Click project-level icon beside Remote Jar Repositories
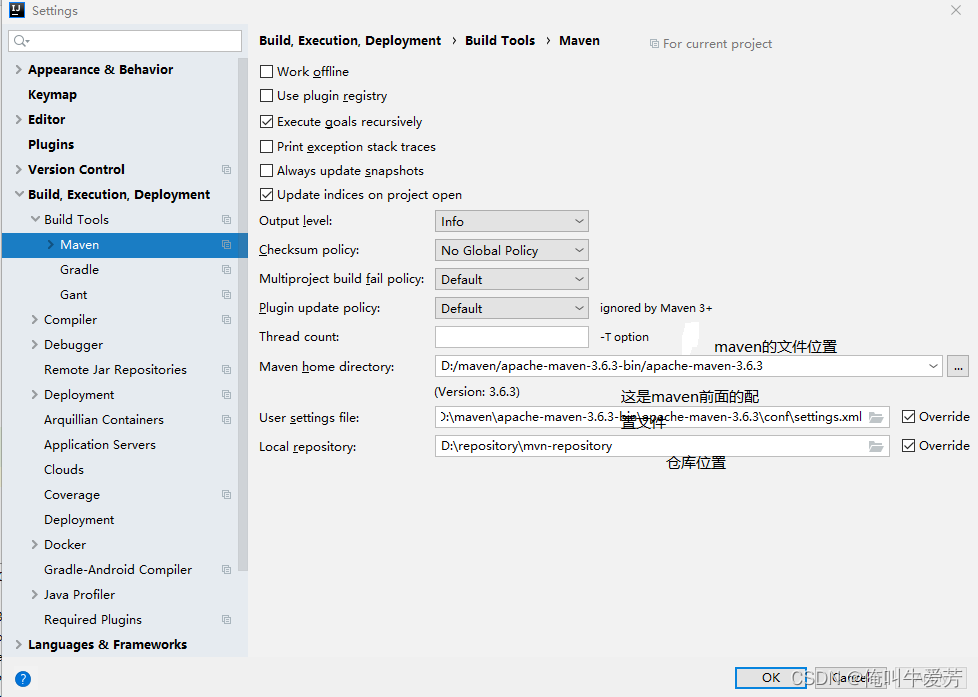Image resolution: width=978 pixels, height=697 pixels. click(x=226, y=369)
